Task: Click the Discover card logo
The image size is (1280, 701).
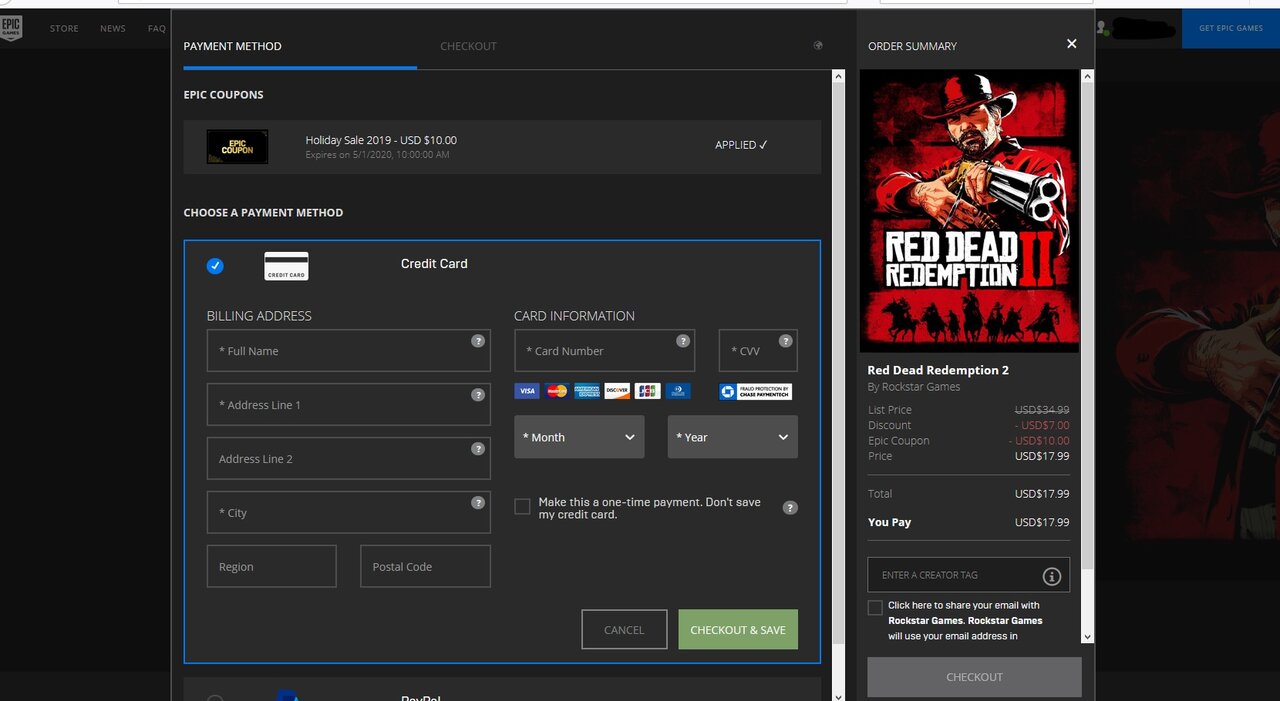Action: pos(617,391)
